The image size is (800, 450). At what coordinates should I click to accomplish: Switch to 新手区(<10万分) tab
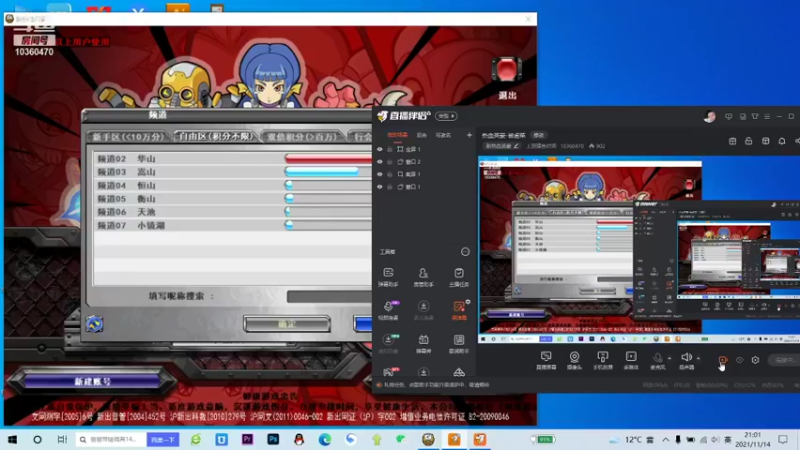point(129,137)
